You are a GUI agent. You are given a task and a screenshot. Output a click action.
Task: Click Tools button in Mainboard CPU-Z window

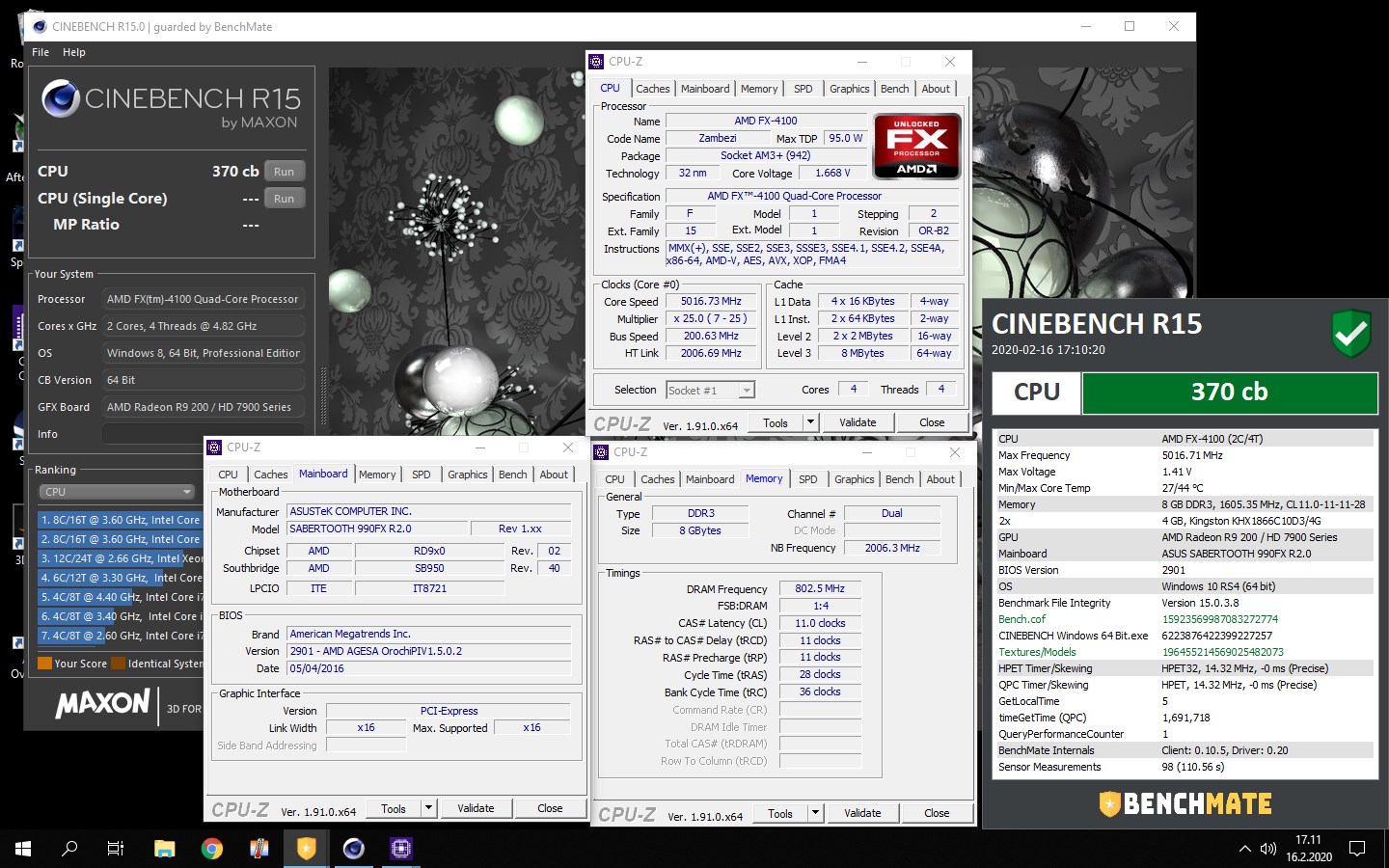click(x=394, y=808)
